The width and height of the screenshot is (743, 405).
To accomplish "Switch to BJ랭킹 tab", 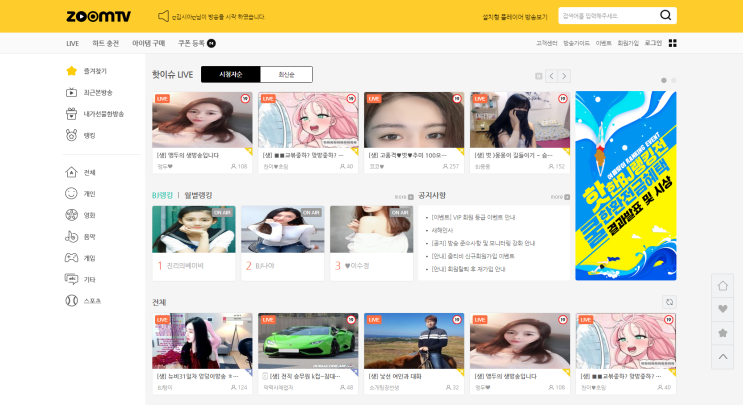I will pos(162,195).
